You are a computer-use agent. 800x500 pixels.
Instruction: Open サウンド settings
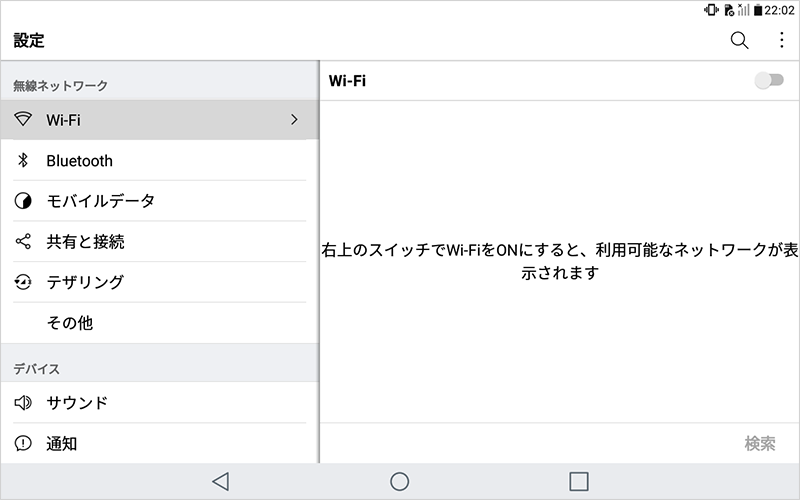coord(160,403)
